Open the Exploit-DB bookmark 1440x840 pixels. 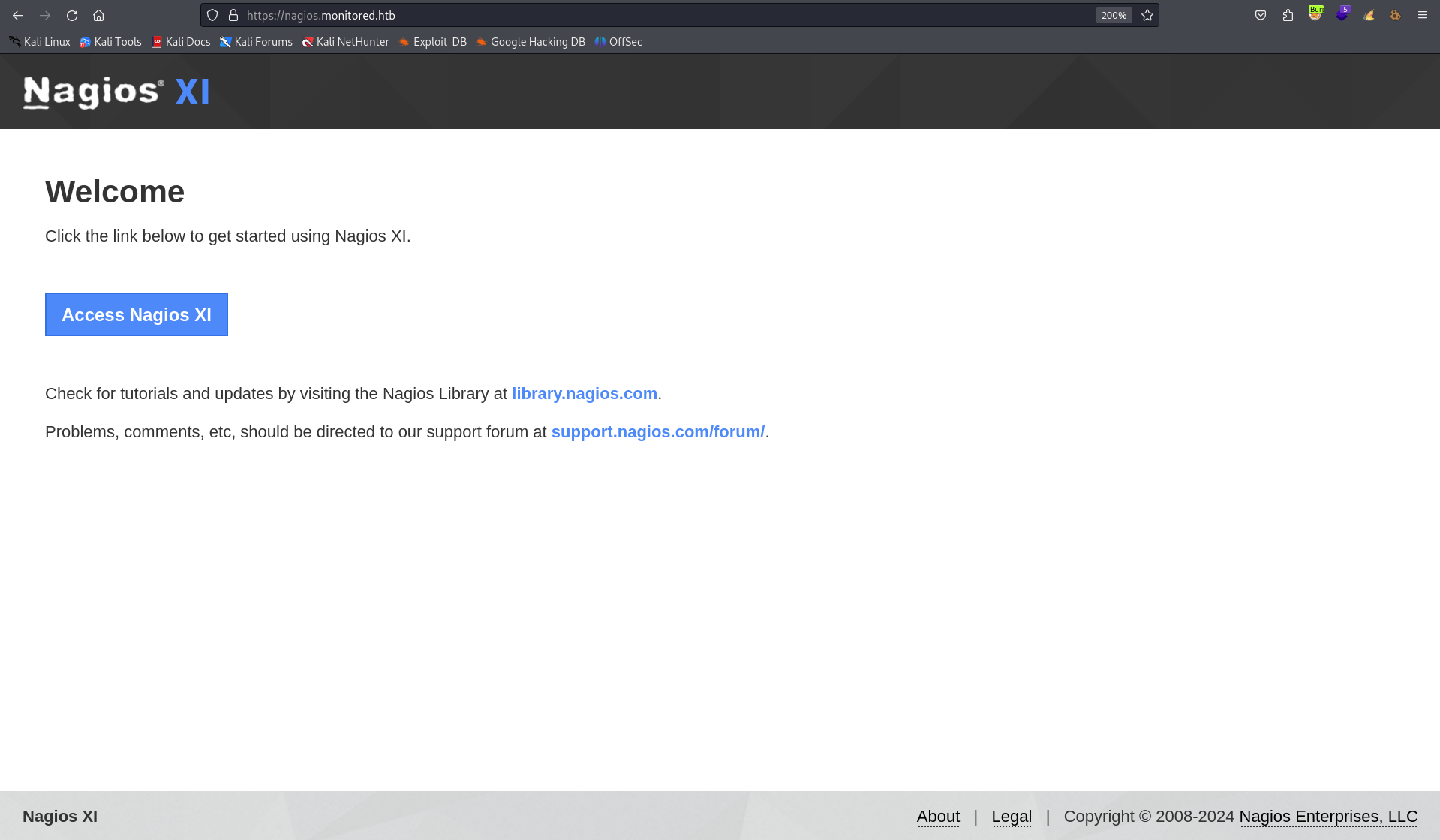click(x=432, y=42)
